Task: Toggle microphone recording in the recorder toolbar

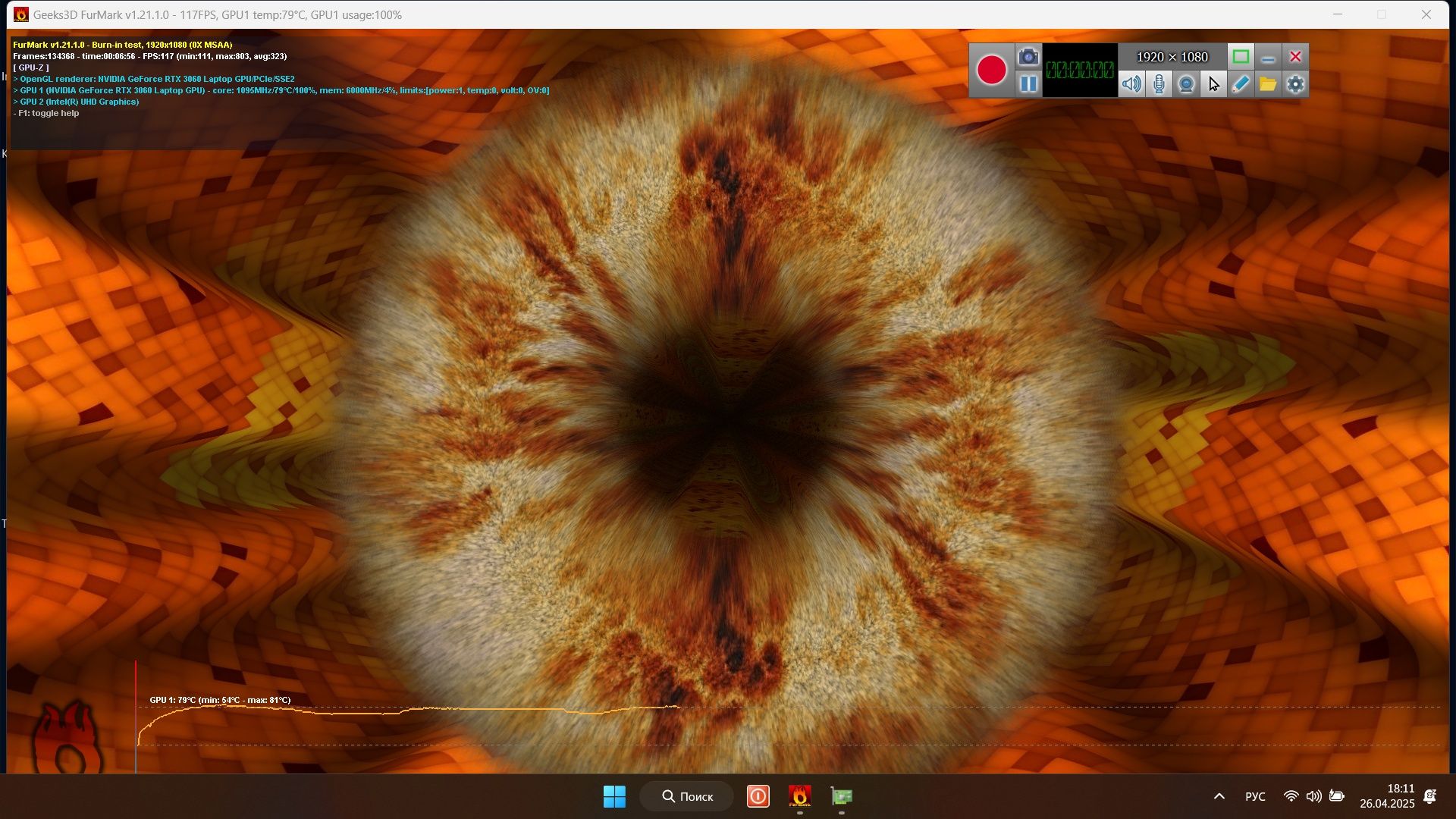Action: click(1159, 83)
